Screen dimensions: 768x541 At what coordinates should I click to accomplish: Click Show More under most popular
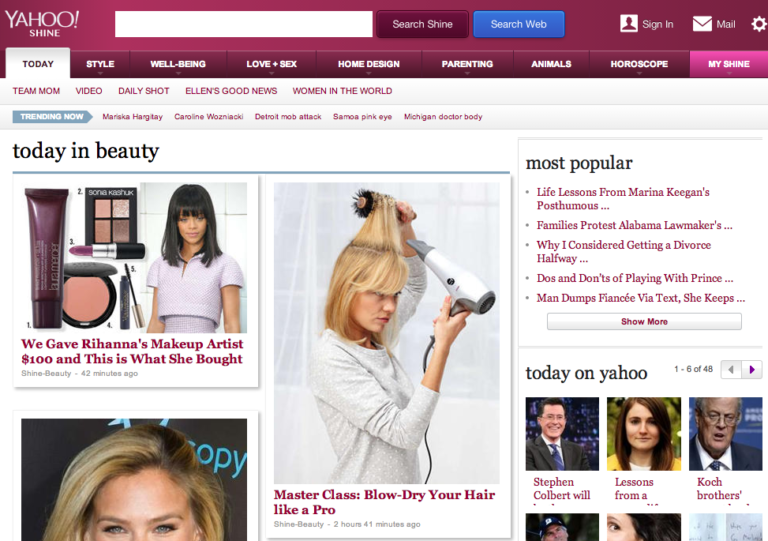point(644,322)
